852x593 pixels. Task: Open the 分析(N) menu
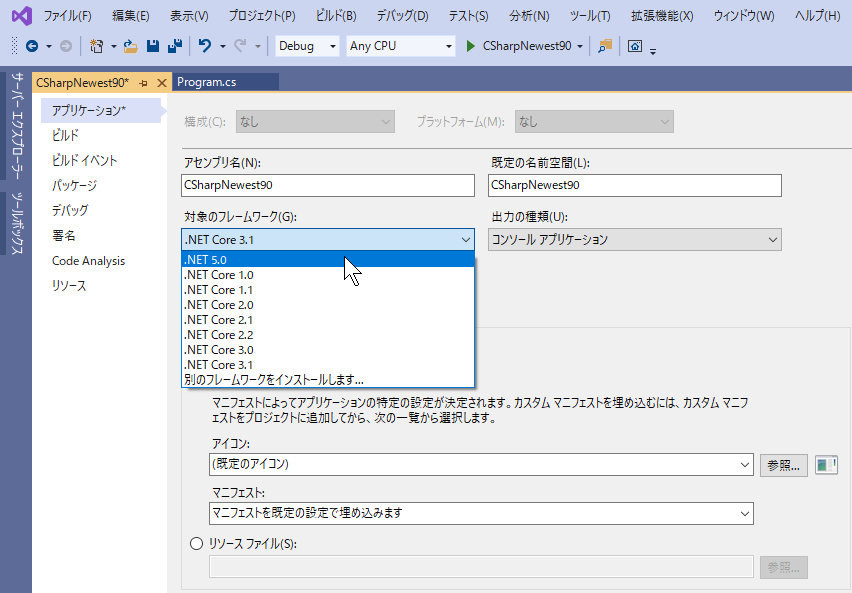[529, 16]
